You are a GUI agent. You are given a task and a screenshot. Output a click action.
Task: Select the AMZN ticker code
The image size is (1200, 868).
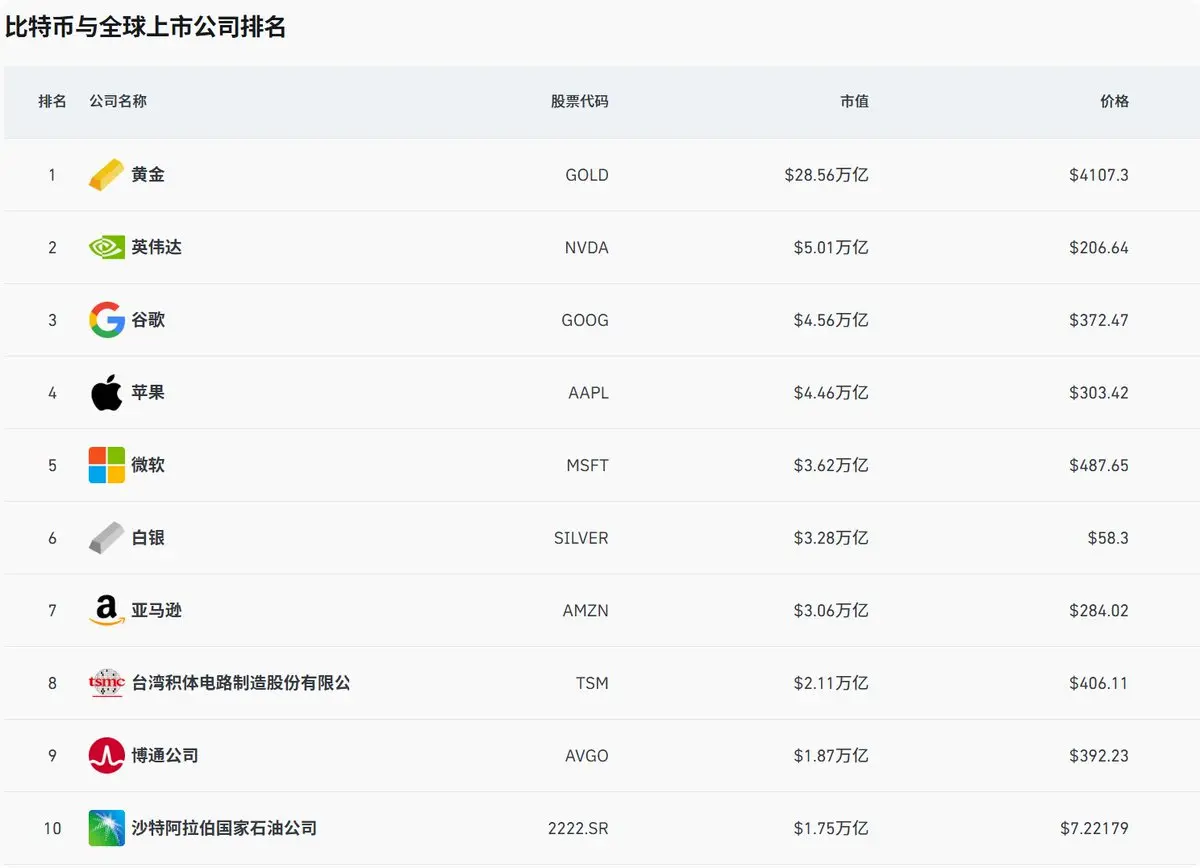point(586,610)
